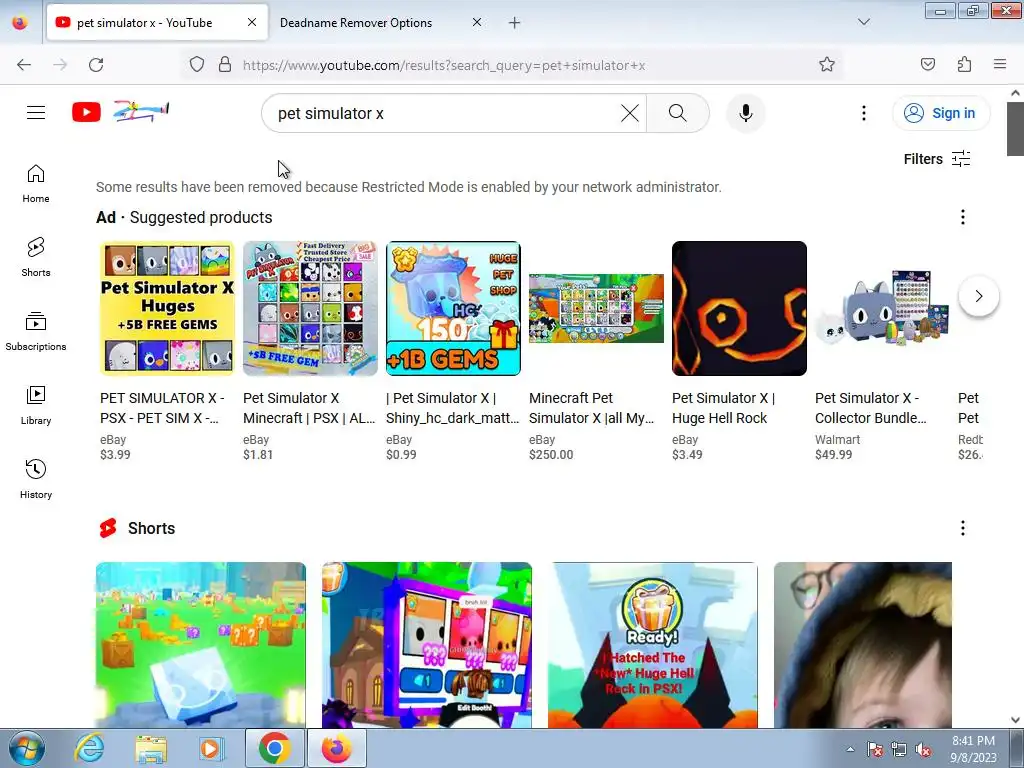View site security padlock info
The width and height of the screenshot is (1024, 768).
tap(225, 65)
